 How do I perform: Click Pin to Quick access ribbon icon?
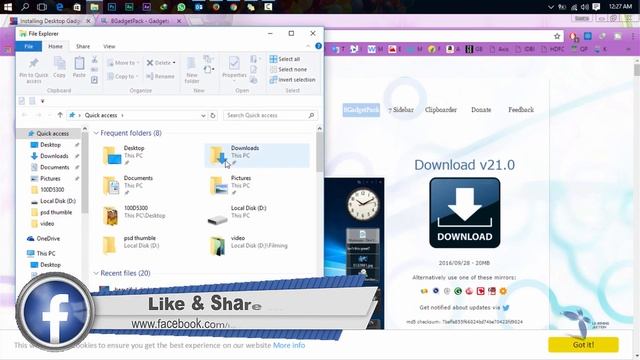(x=34, y=70)
